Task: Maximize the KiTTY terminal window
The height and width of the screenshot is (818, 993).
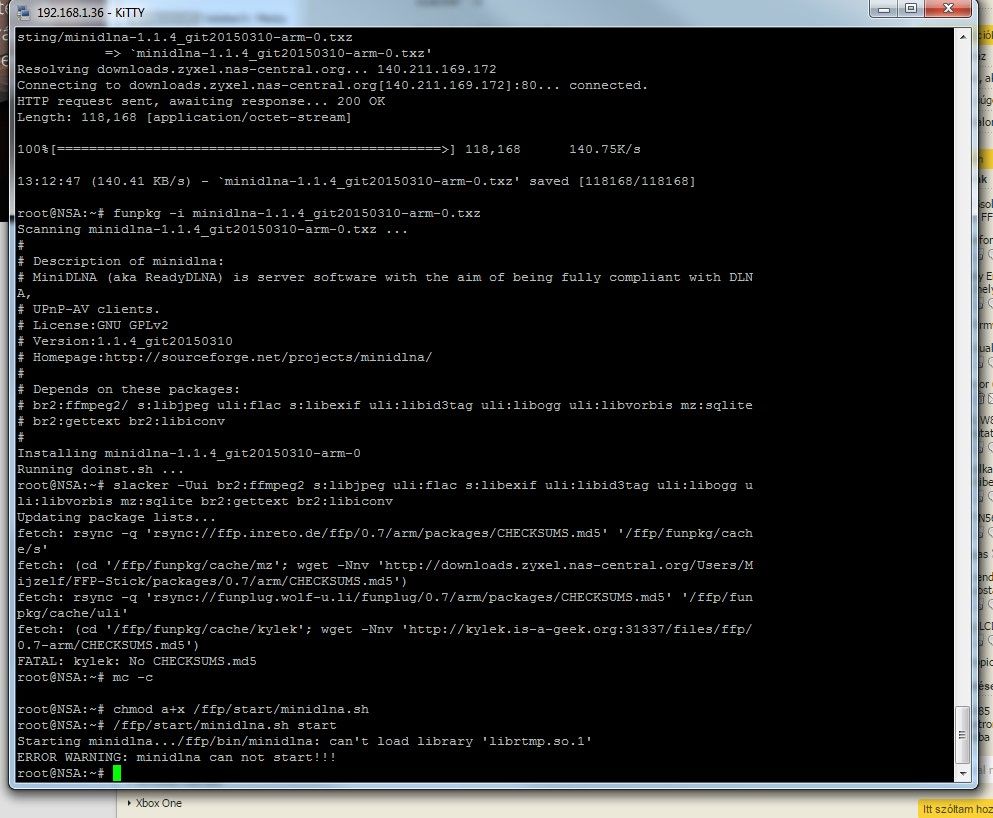Action: [911, 9]
